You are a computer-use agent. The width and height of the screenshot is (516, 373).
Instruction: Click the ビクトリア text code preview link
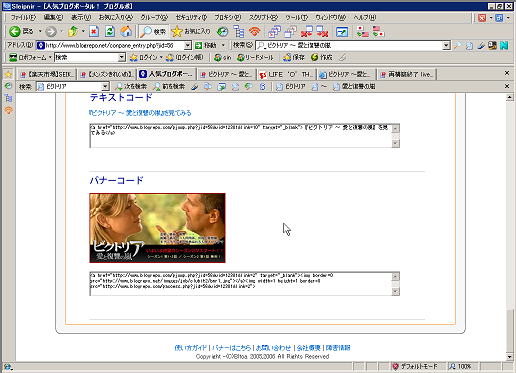(x=140, y=113)
